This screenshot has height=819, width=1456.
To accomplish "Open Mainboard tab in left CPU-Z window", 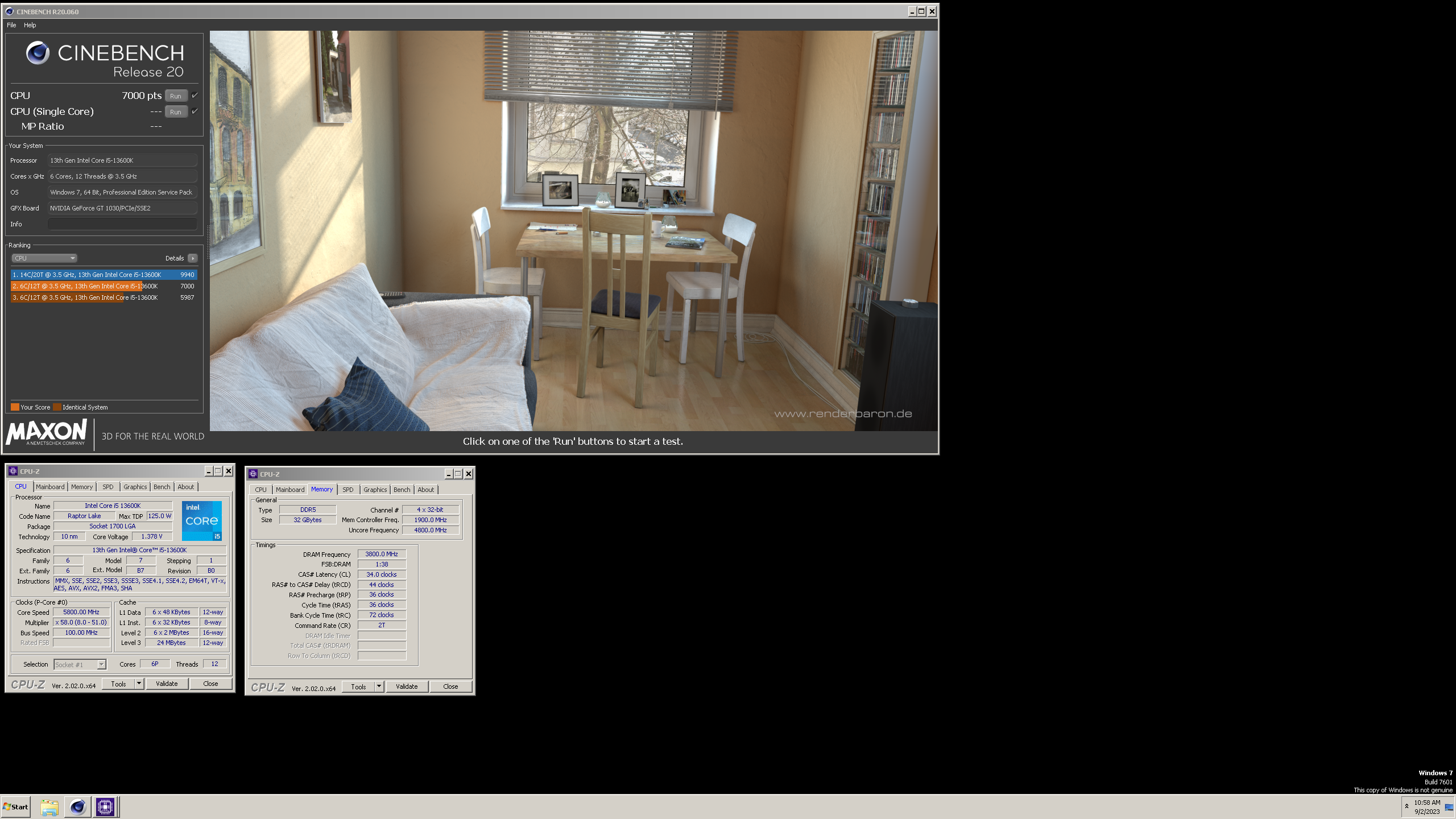I will click(50, 487).
